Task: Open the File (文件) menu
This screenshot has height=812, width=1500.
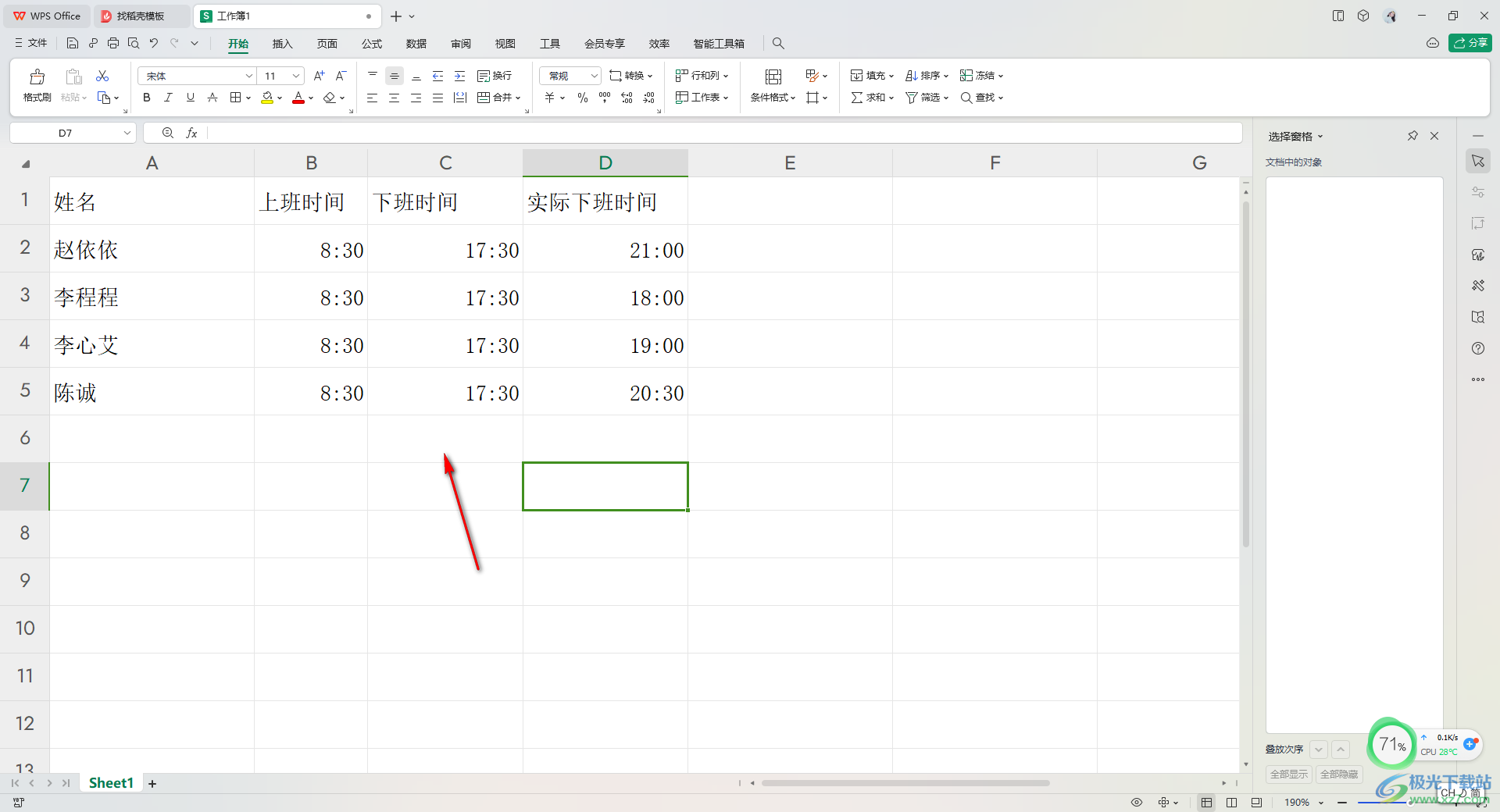Action: pos(31,43)
